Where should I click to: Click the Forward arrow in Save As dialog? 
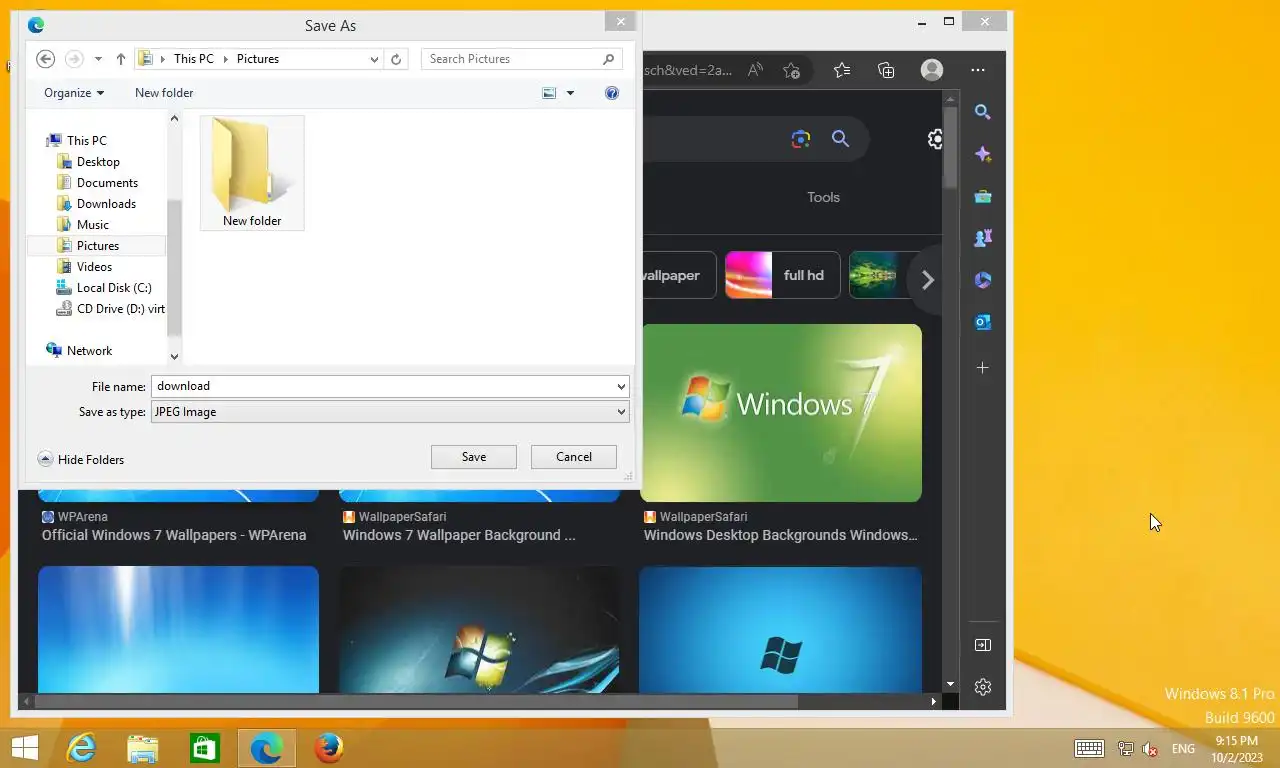coord(74,59)
